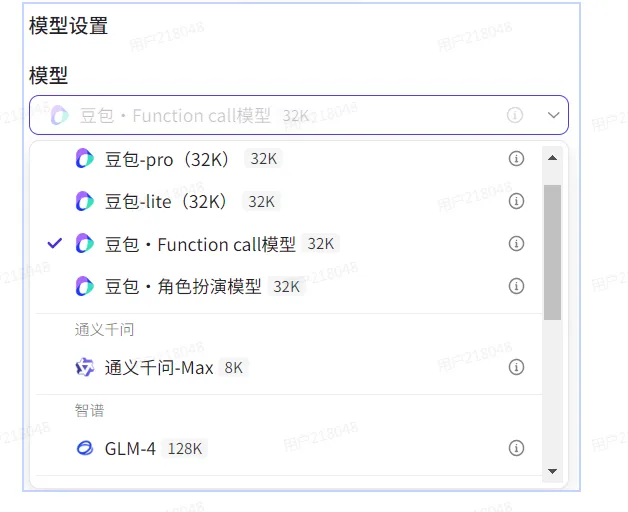The width and height of the screenshot is (628, 512).
Task: Click the 8K tag beside 通义千问-Max
Action: click(x=233, y=367)
